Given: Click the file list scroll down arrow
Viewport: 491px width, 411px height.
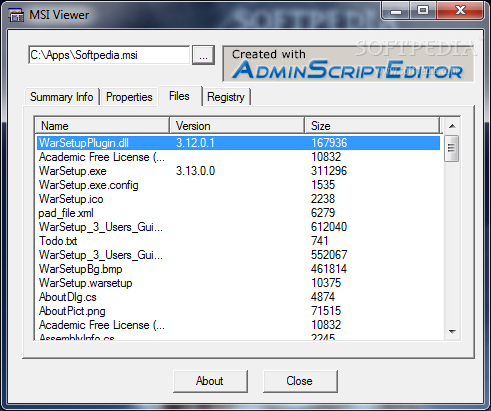Looking at the screenshot, I should (x=452, y=332).
